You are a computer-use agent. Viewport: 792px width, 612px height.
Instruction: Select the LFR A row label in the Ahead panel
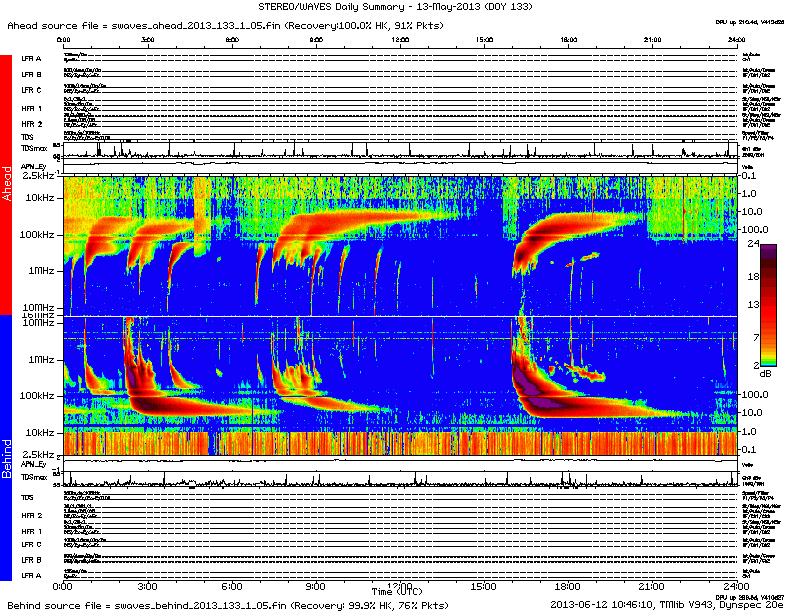(31, 59)
